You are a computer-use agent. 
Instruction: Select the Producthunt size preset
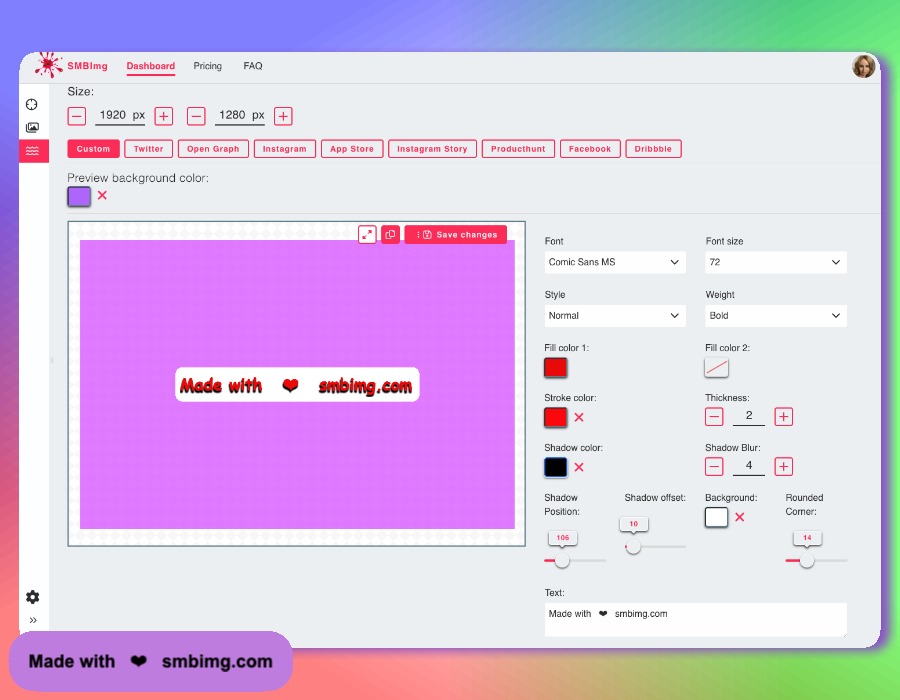pyautogui.click(x=518, y=149)
